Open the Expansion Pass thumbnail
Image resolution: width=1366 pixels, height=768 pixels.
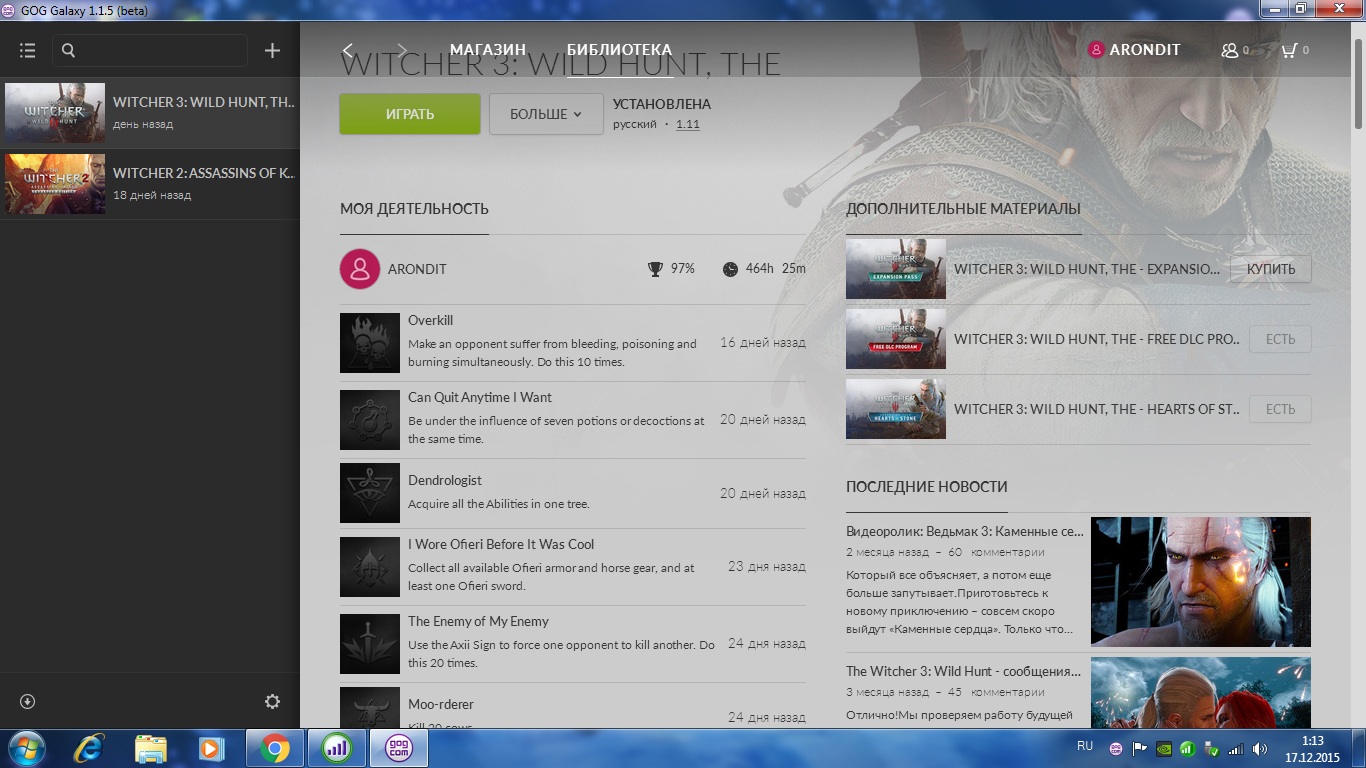point(896,269)
